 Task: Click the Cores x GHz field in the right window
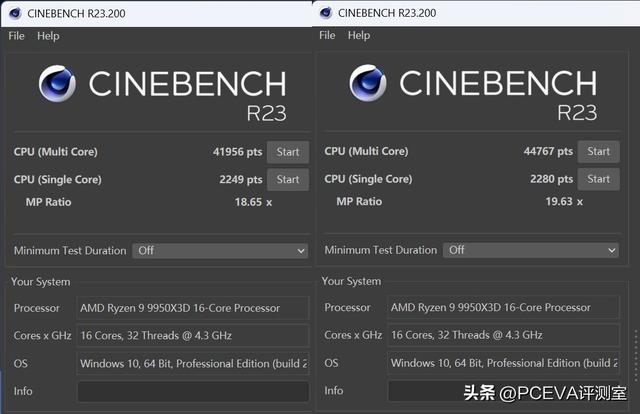pos(503,335)
